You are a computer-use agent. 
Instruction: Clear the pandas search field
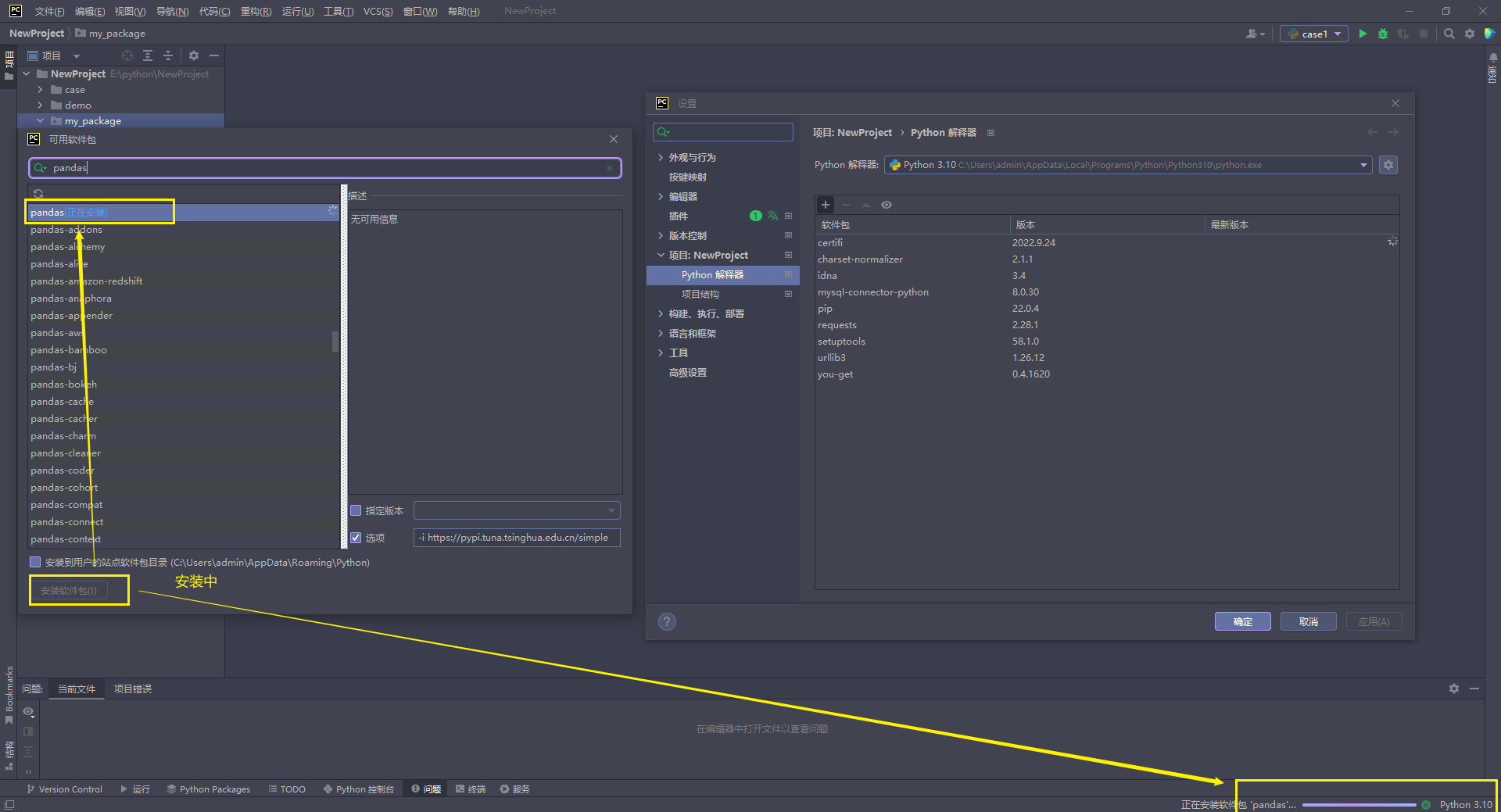pos(610,168)
